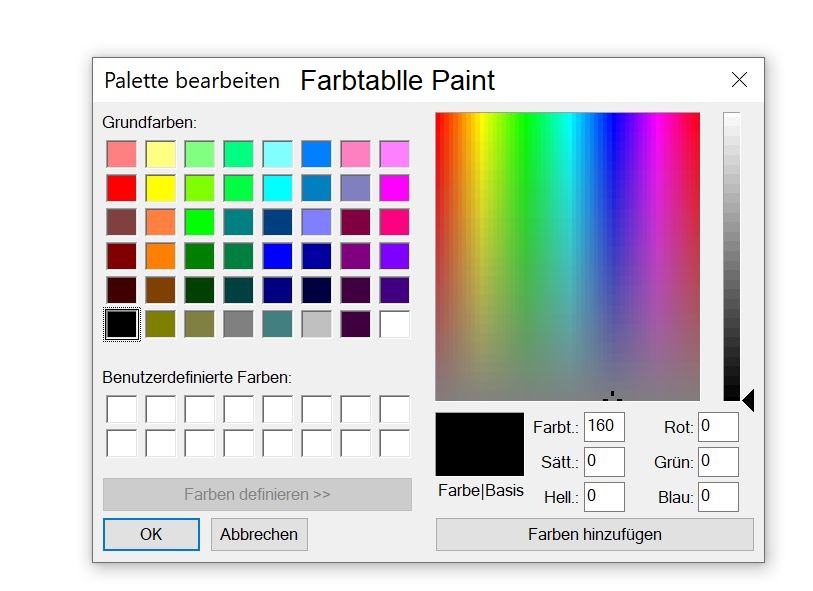The image size is (813, 591).
Task: Focus the Sätt. saturation input field
Action: [604, 461]
